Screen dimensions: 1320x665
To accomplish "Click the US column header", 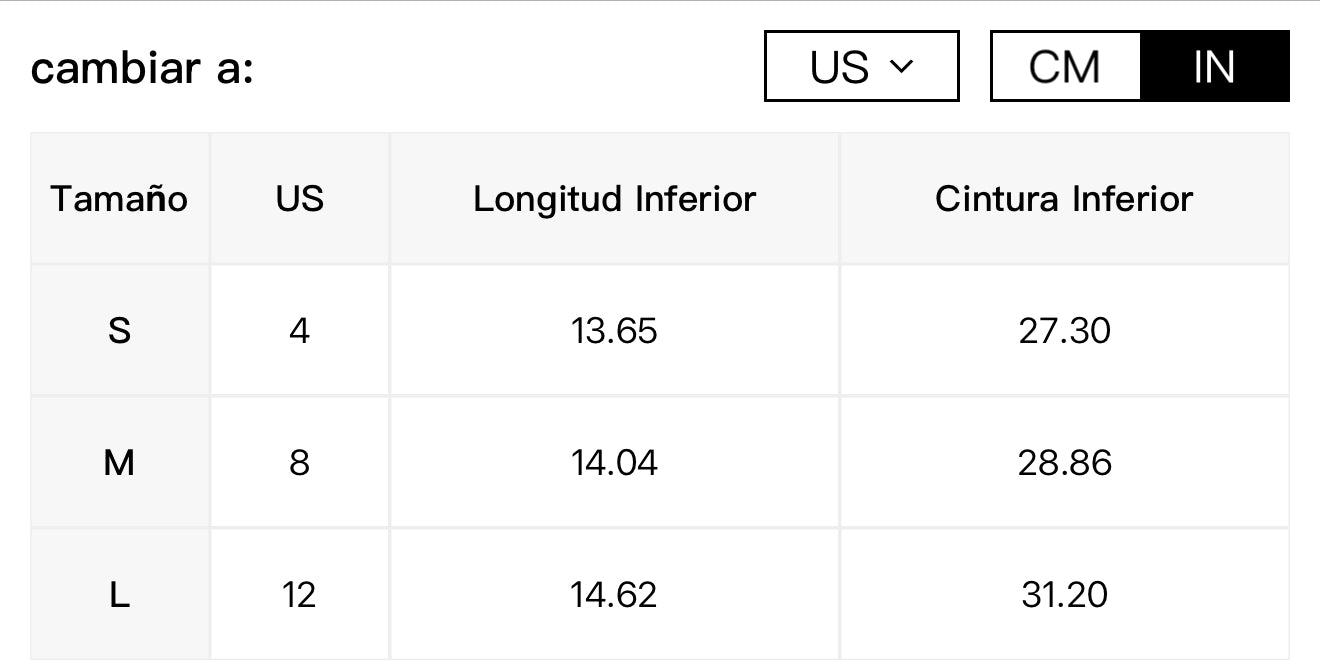I will tap(300, 198).
